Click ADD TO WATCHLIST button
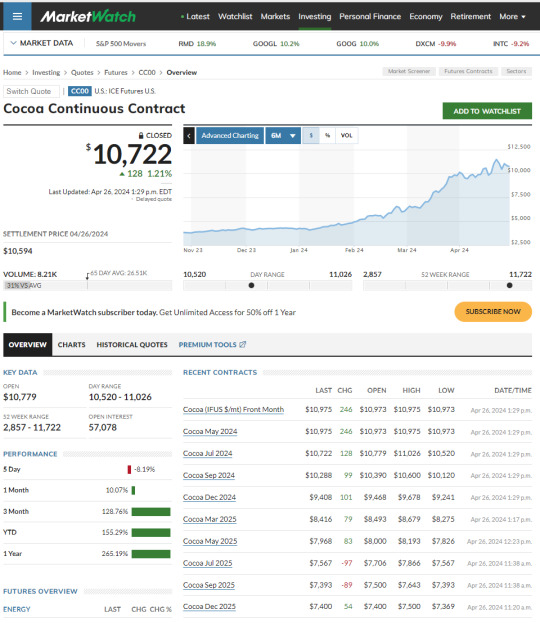Image resolution: width=540 pixels, height=623 pixels. coord(487,111)
